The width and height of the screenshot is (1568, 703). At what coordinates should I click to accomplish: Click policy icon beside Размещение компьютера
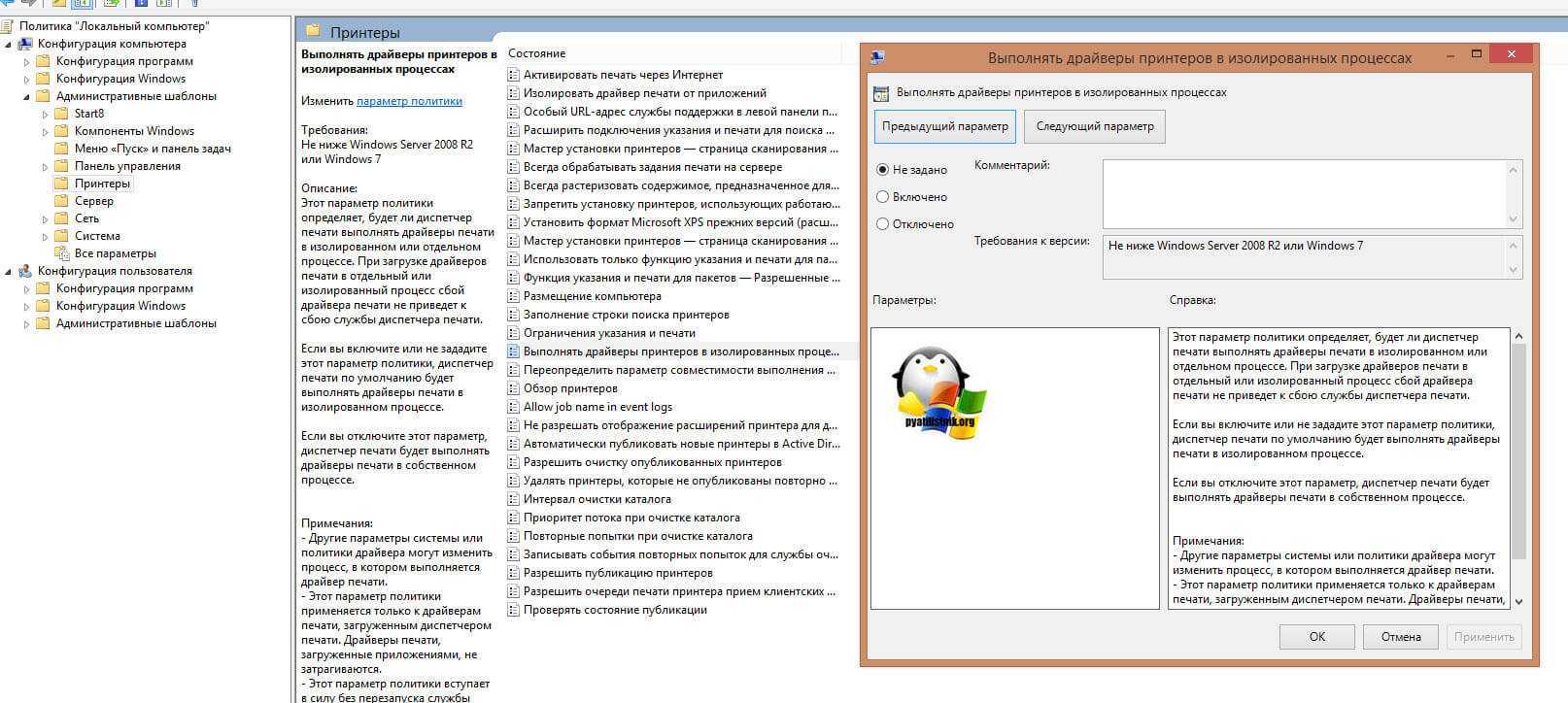coord(513,296)
